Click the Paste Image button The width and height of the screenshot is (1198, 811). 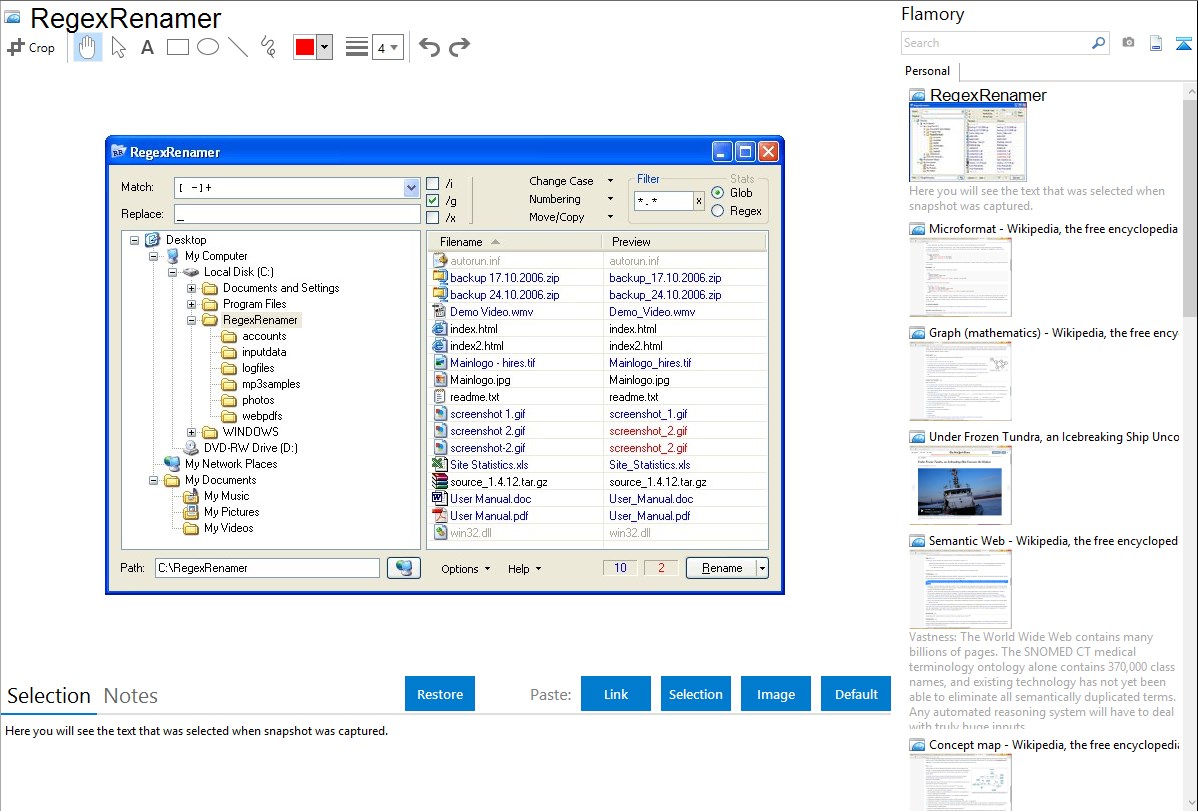[775, 694]
